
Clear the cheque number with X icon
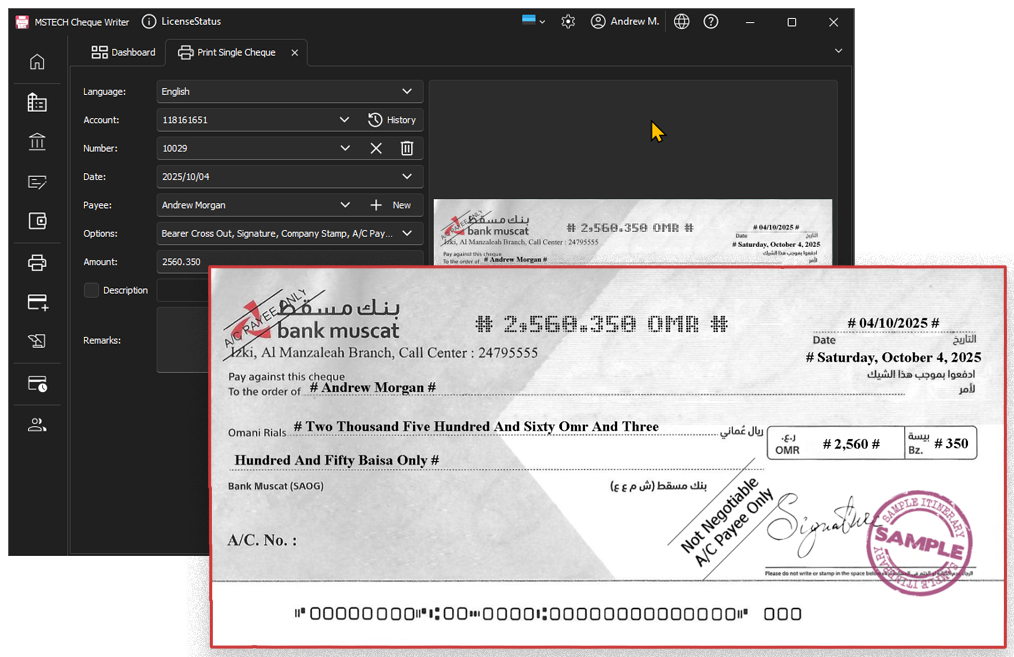(x=376, y=148)
